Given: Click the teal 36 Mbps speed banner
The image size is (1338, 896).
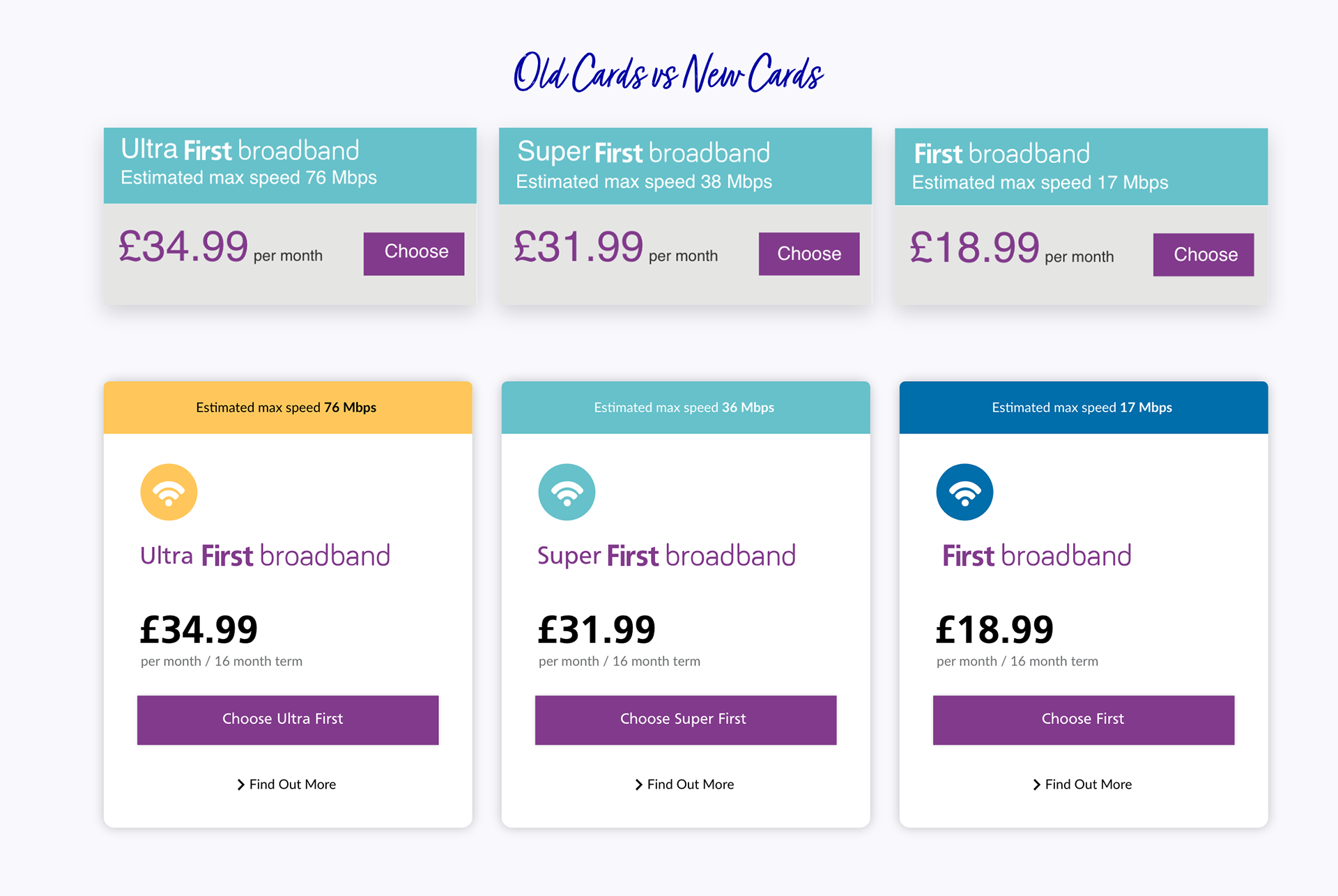Looking at the screenshot, I should click(x=685, y=408).
